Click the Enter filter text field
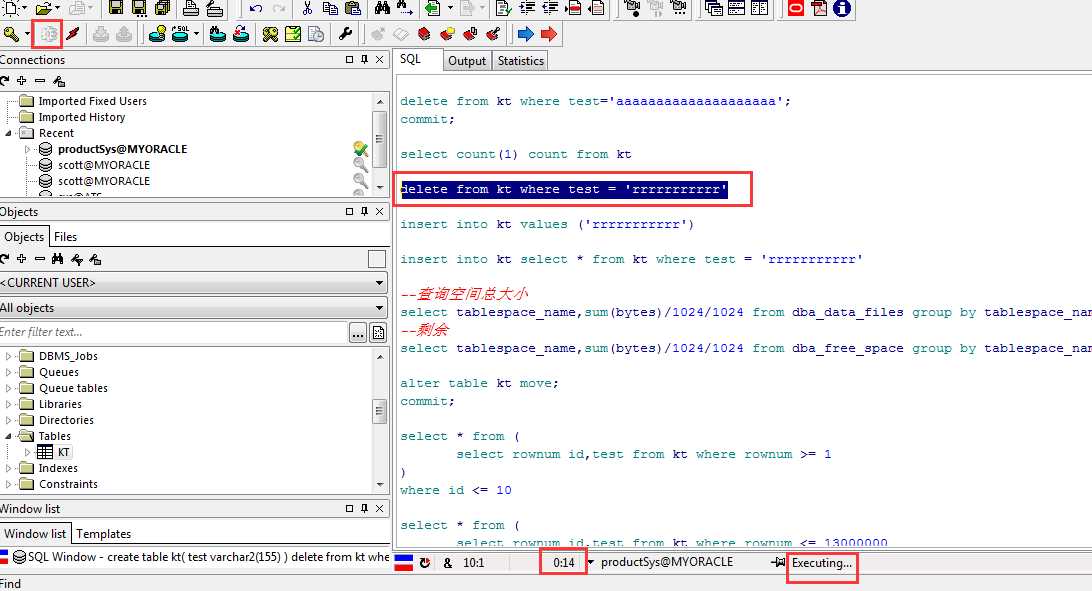 click(173, 332)
